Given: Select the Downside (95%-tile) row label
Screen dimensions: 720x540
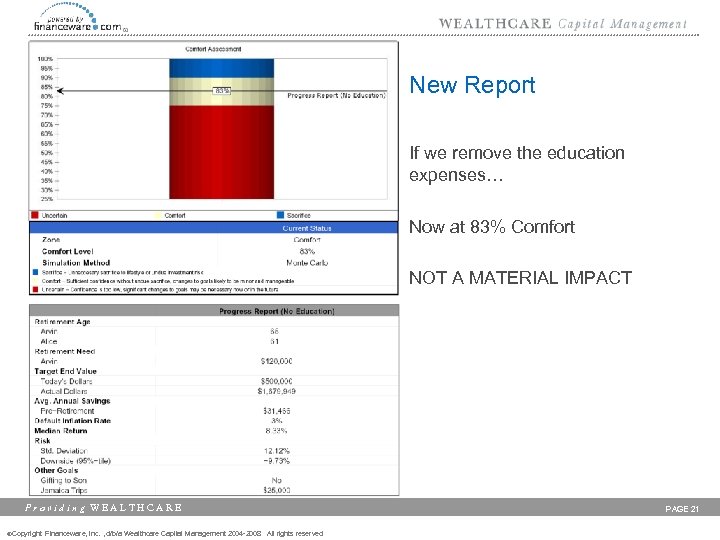Looking at the screenshot, I should [x=76, y=461].
